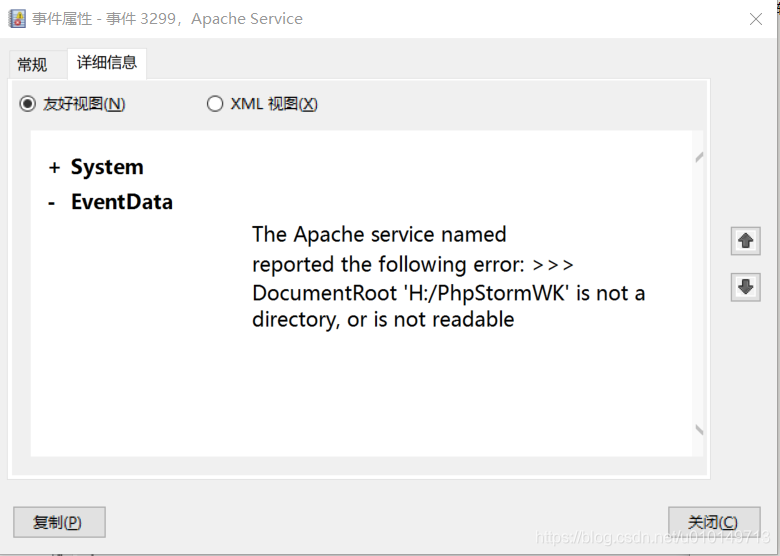Go to previous event with up arrow
Screen dimensions: 780x556
(x=745, y=241)
